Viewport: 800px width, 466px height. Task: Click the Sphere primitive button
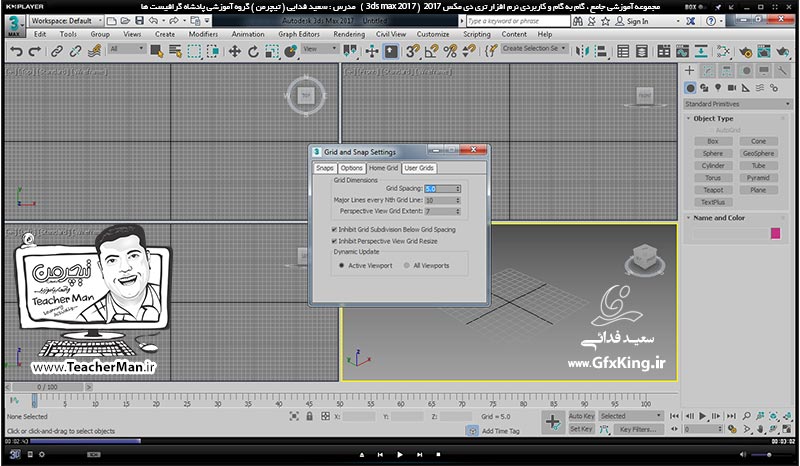point(713,154)
